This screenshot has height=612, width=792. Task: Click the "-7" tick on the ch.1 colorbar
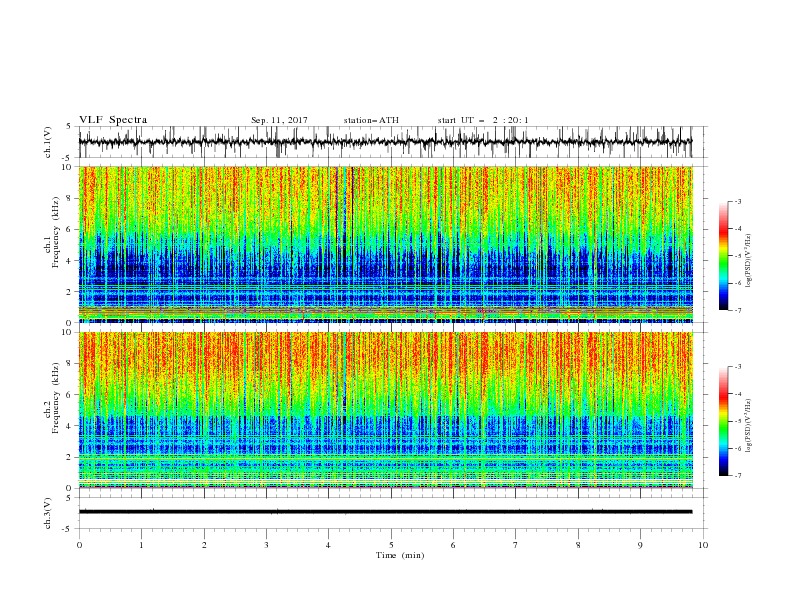(x=738, y=311)
